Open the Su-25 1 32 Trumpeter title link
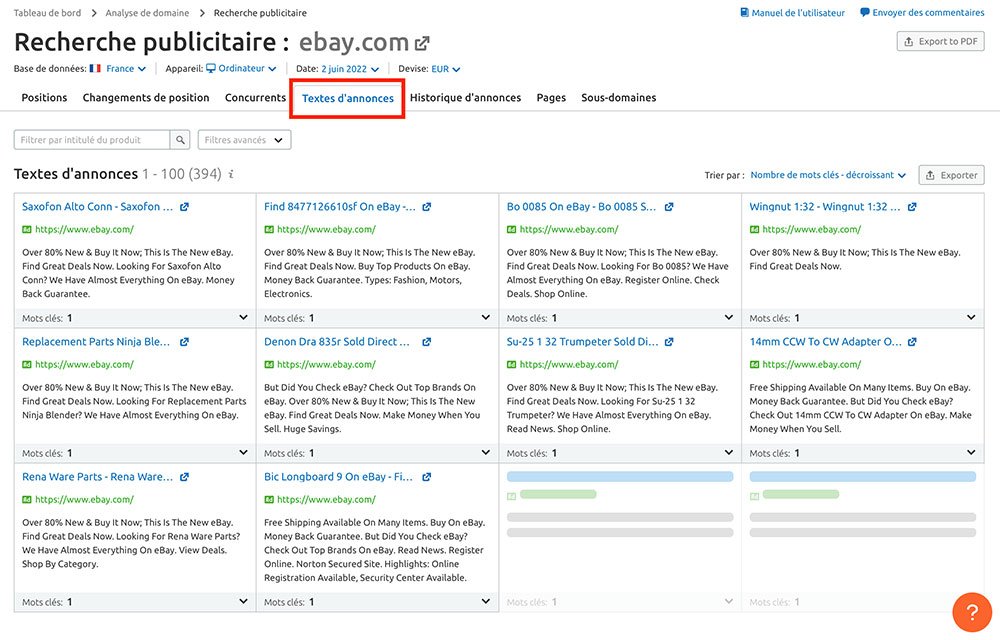The width and height of the screenshot is (1000, 640). coord(582,342)
